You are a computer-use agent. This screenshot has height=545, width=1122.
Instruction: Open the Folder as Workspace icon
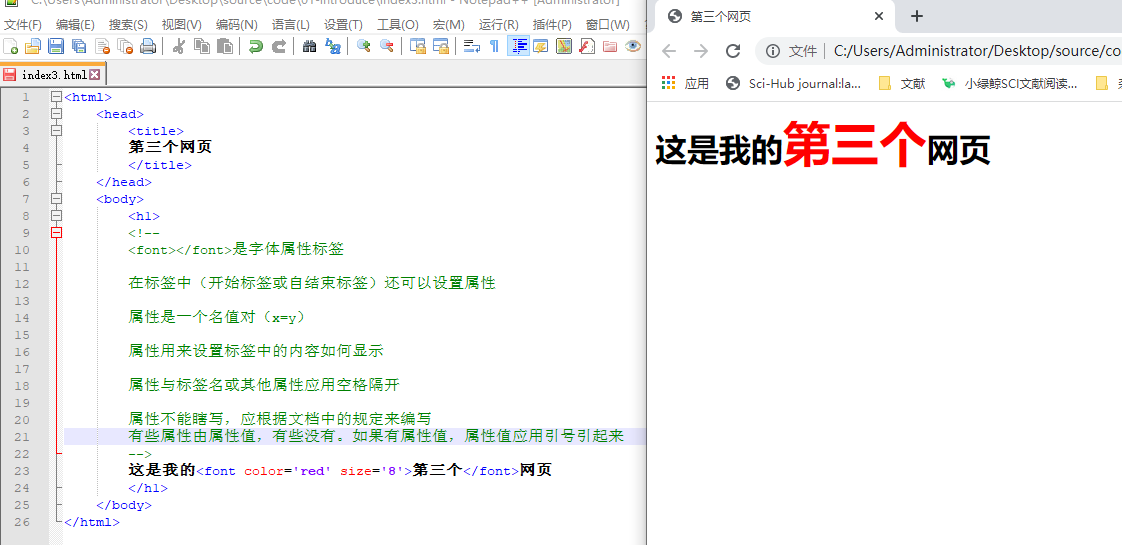tap(610, 46)
